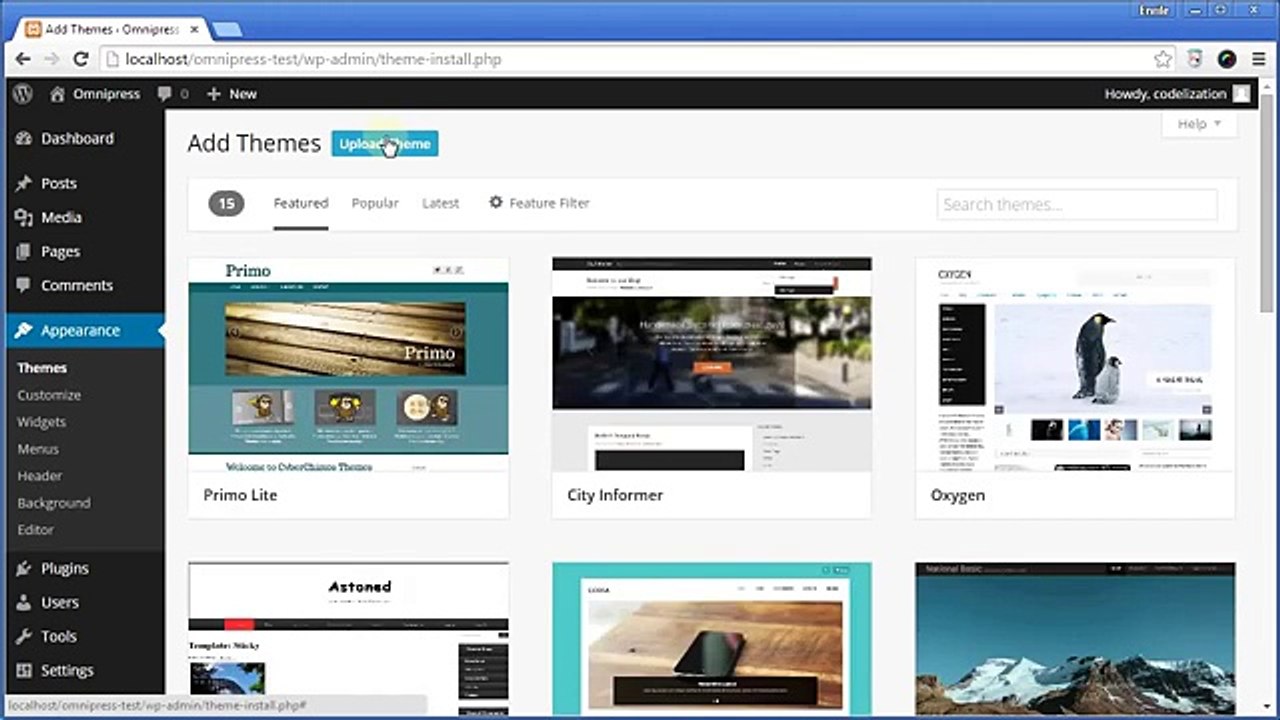Click the user avatar next to Howdy
This screenshot has height=720, width=1280.
1241,93
